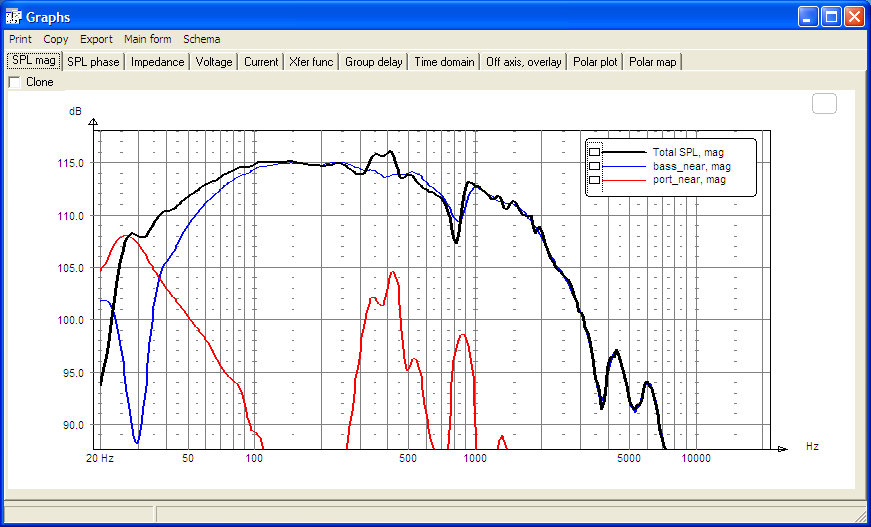Switch to the Xfer func tab
Screen dimensions: 871x527
pos(311,62)
